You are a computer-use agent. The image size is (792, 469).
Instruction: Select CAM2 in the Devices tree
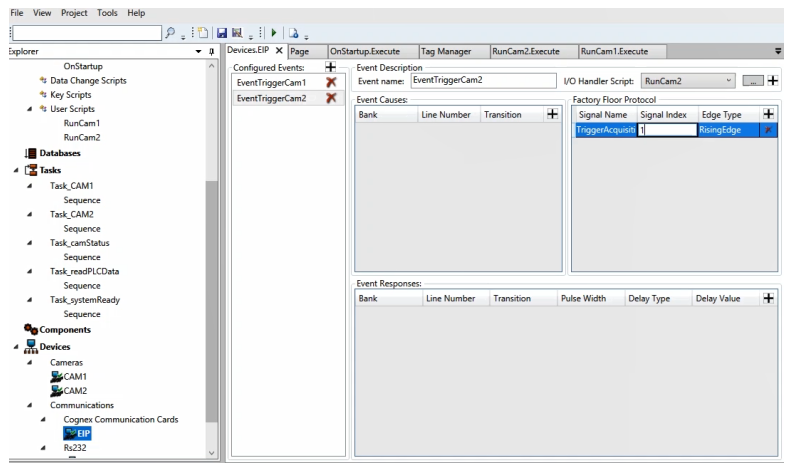click(75, 390)
